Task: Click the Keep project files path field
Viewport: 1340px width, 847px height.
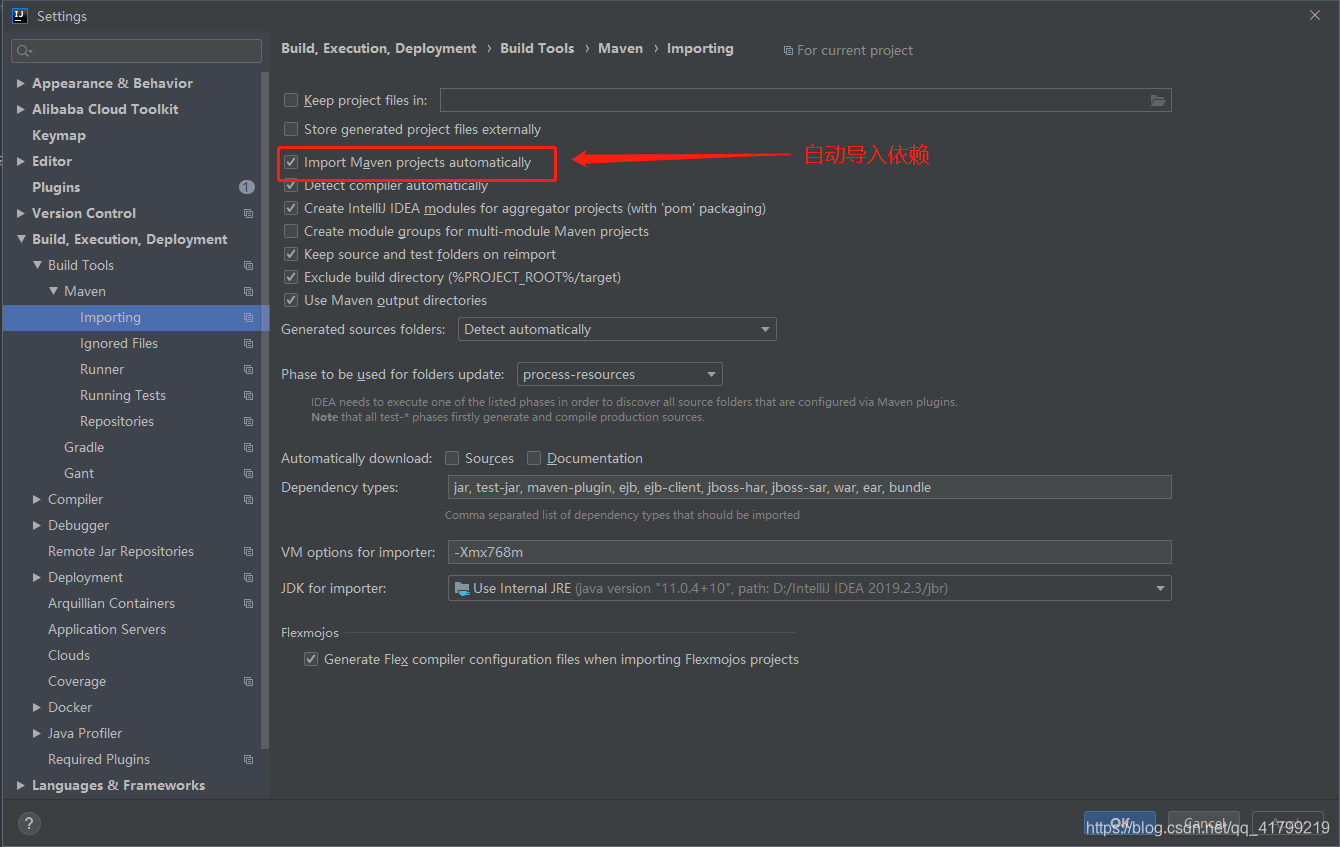Action: [806, 100]
